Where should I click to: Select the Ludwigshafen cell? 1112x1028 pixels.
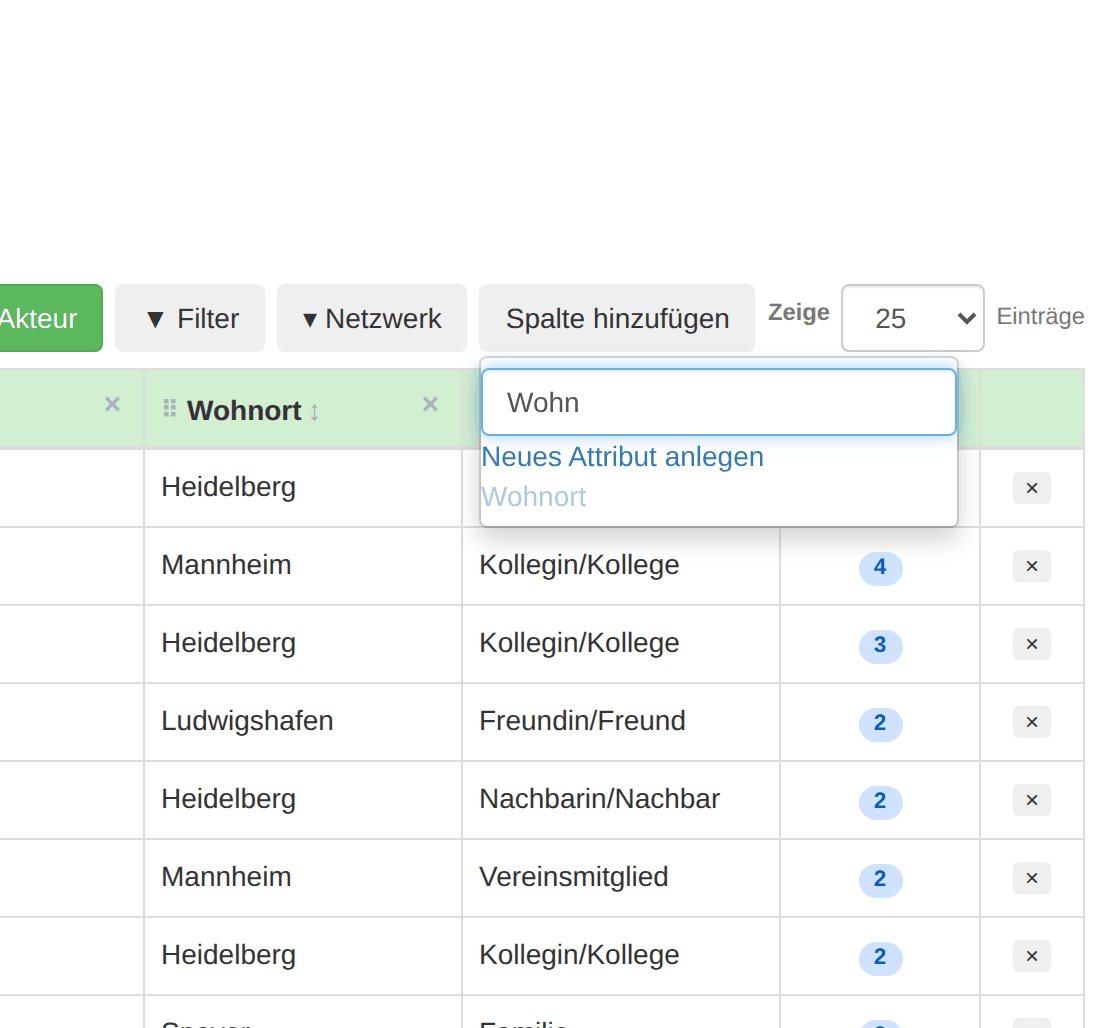click(x=303, y=722)
